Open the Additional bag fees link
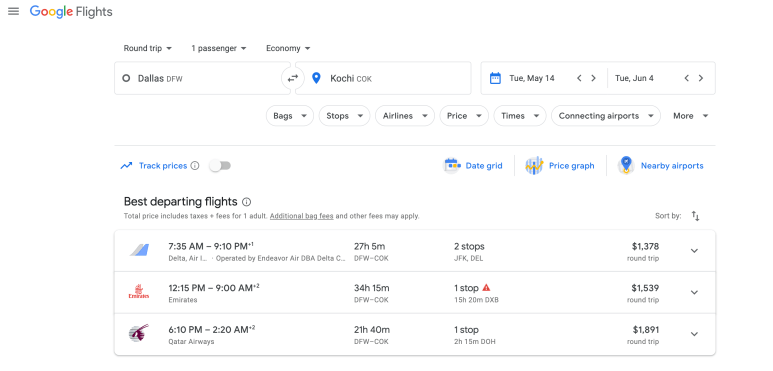Screen dimensions: 773x371 [302, 216]
